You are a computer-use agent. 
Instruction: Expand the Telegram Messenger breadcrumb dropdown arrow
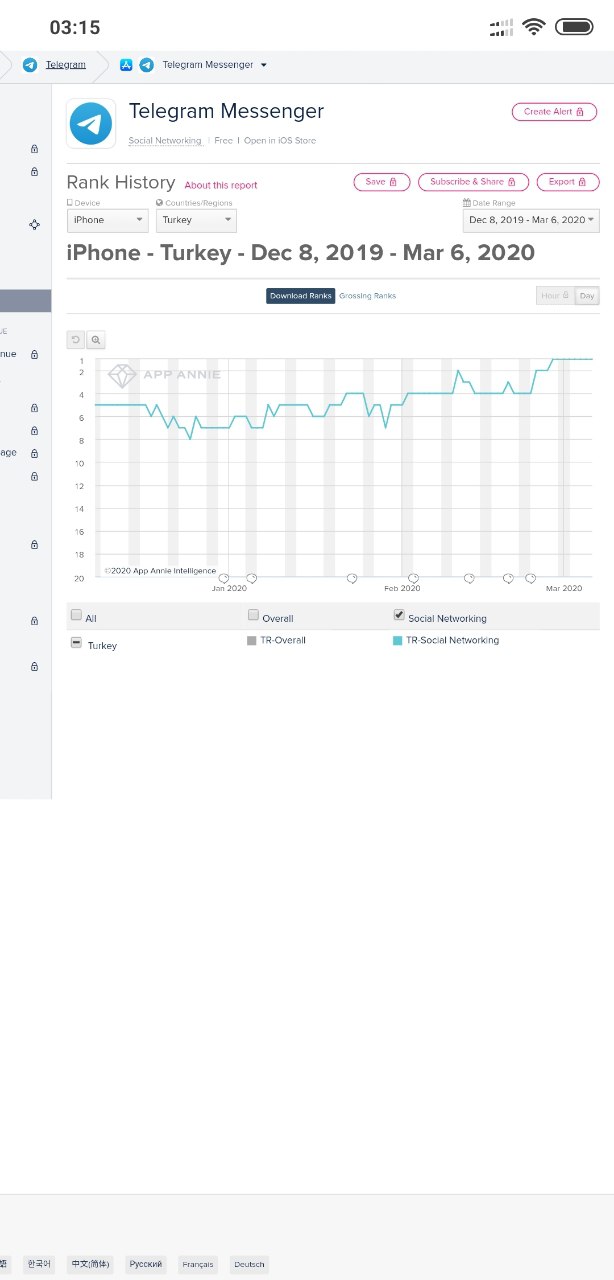[264, 65]
